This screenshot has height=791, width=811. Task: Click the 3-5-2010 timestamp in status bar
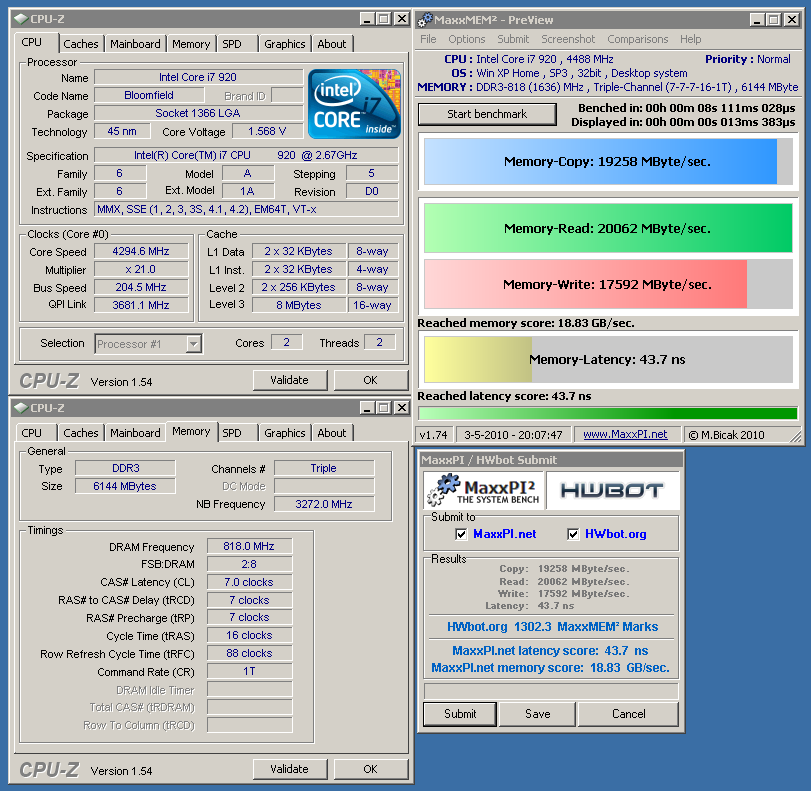pyautogui.click(x=513, y=435)
